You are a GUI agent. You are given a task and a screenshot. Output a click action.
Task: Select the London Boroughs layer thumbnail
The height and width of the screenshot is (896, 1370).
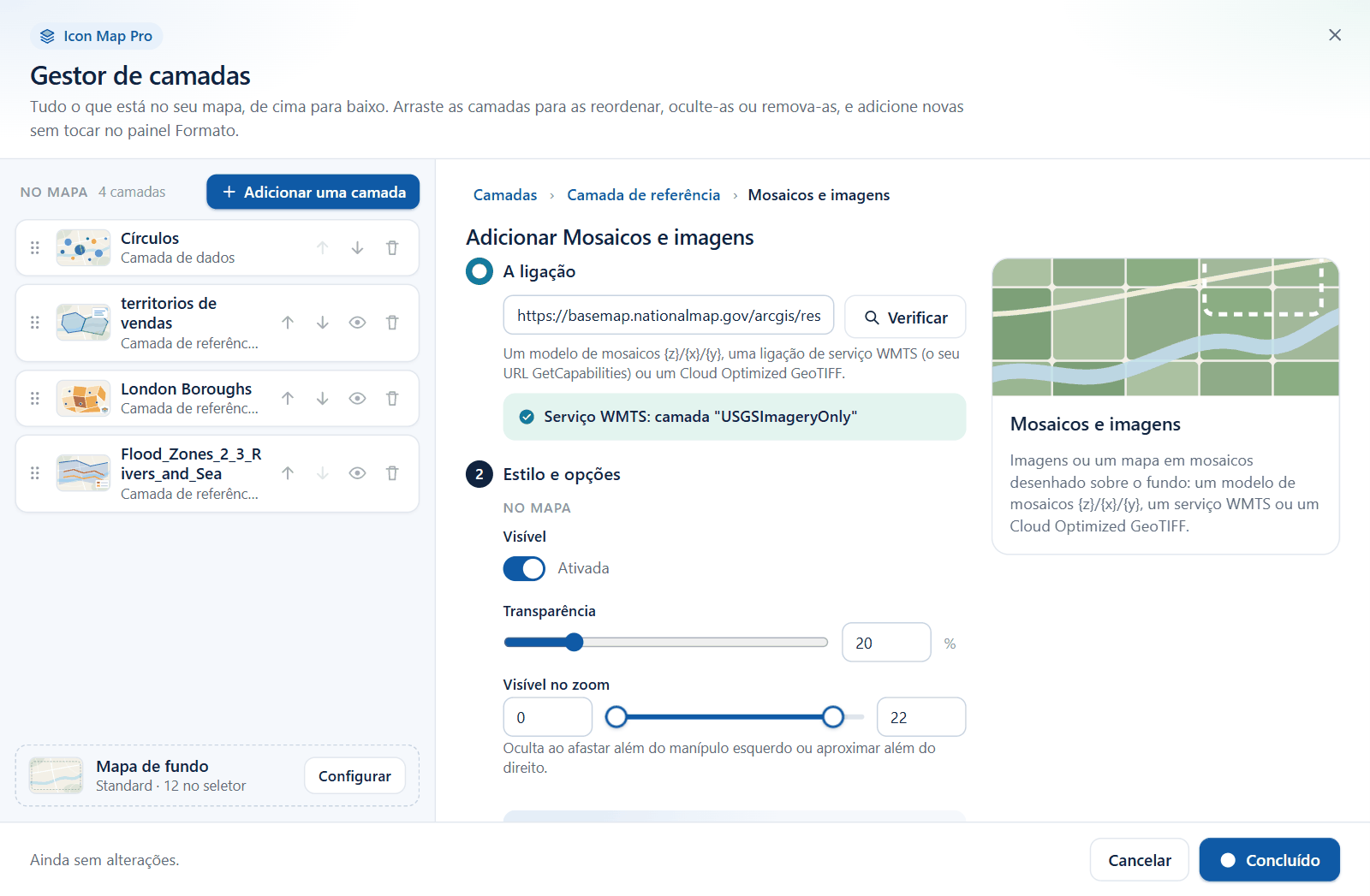(83, 399)
